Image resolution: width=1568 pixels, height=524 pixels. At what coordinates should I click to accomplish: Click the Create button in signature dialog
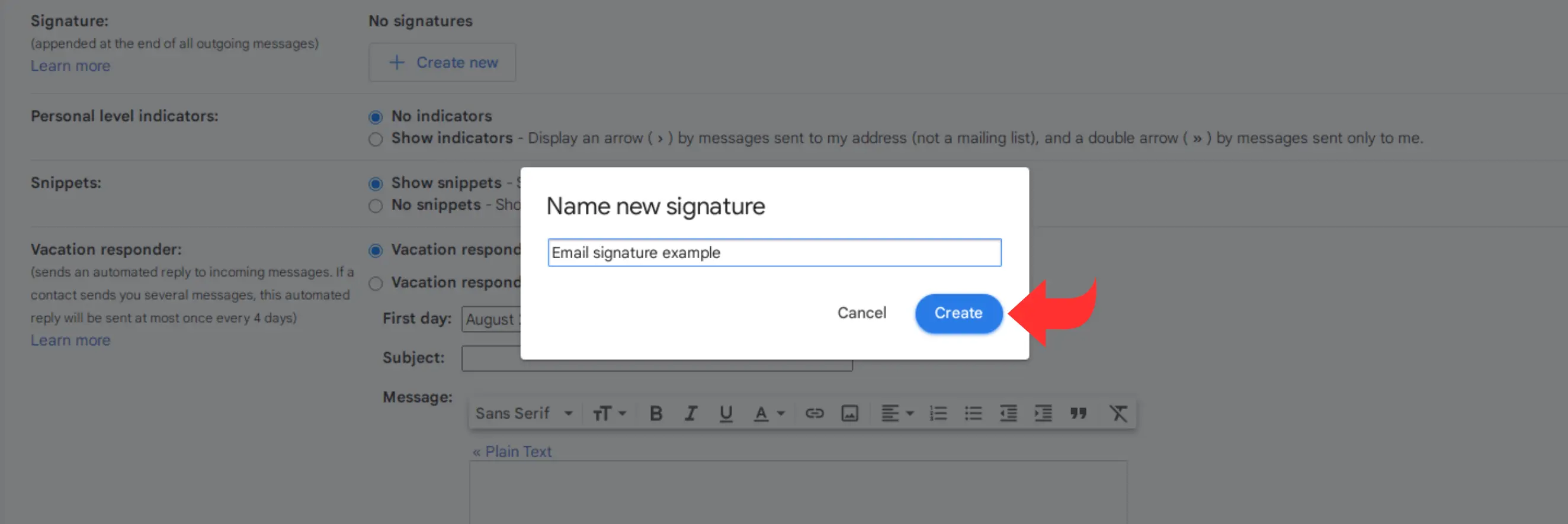(958, 313)
